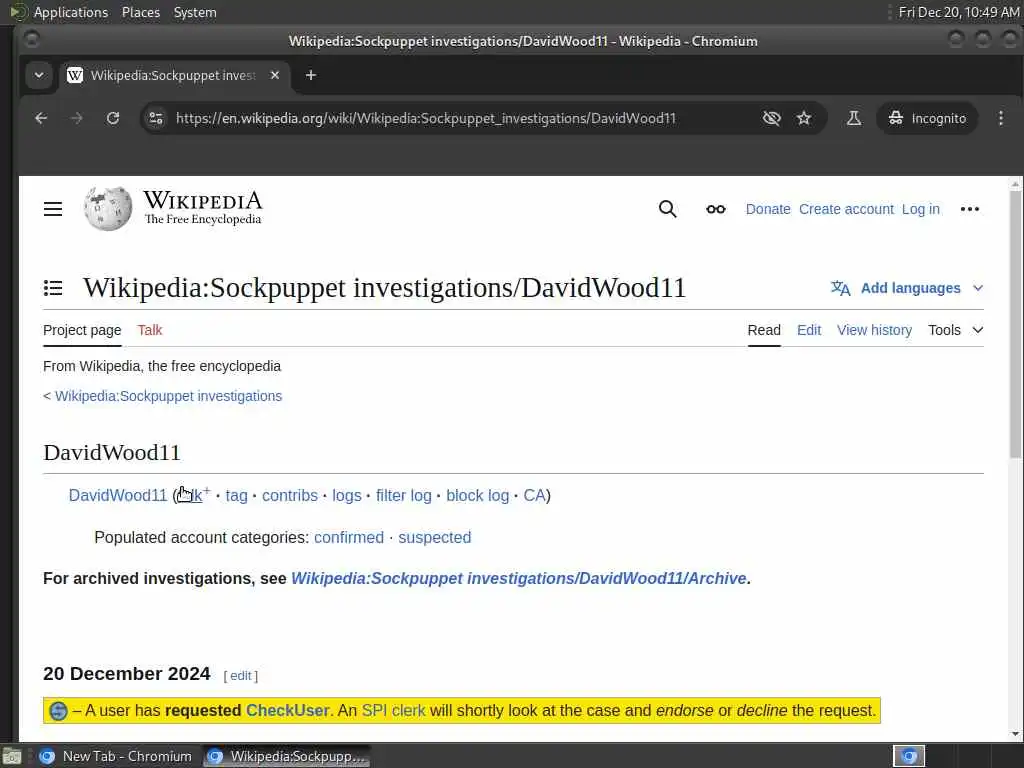
Task: Switch to the Talk tab
Action: point(150,330)
